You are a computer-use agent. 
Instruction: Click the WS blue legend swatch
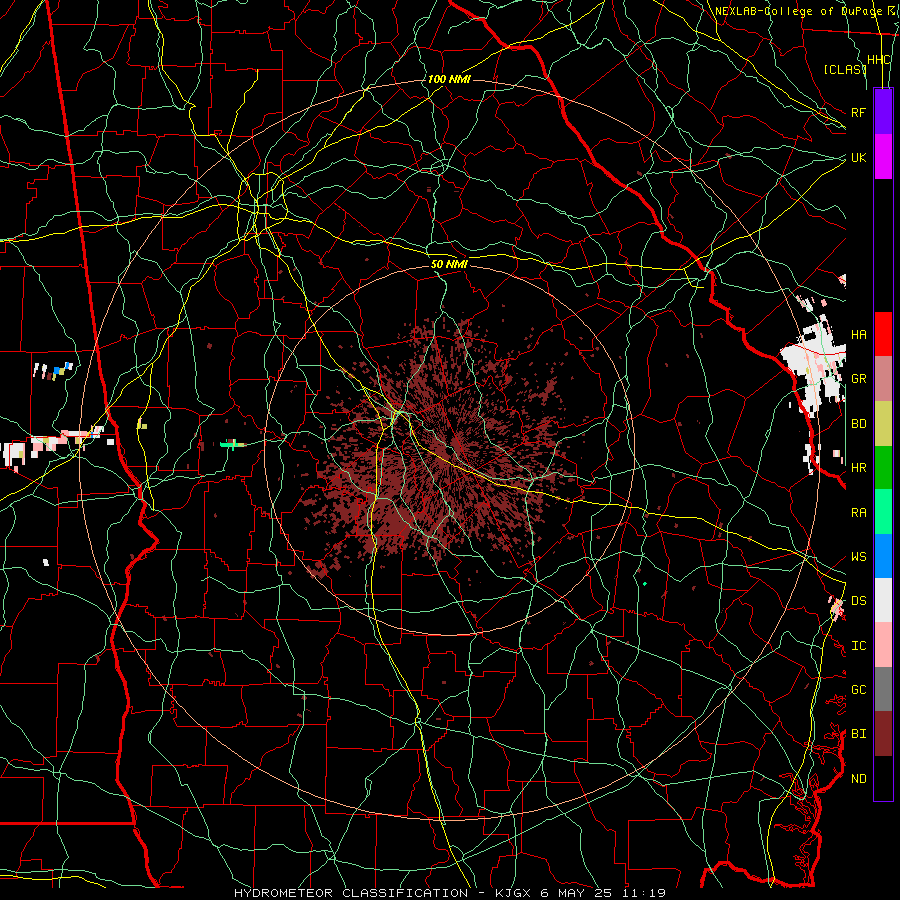point(883,556)
